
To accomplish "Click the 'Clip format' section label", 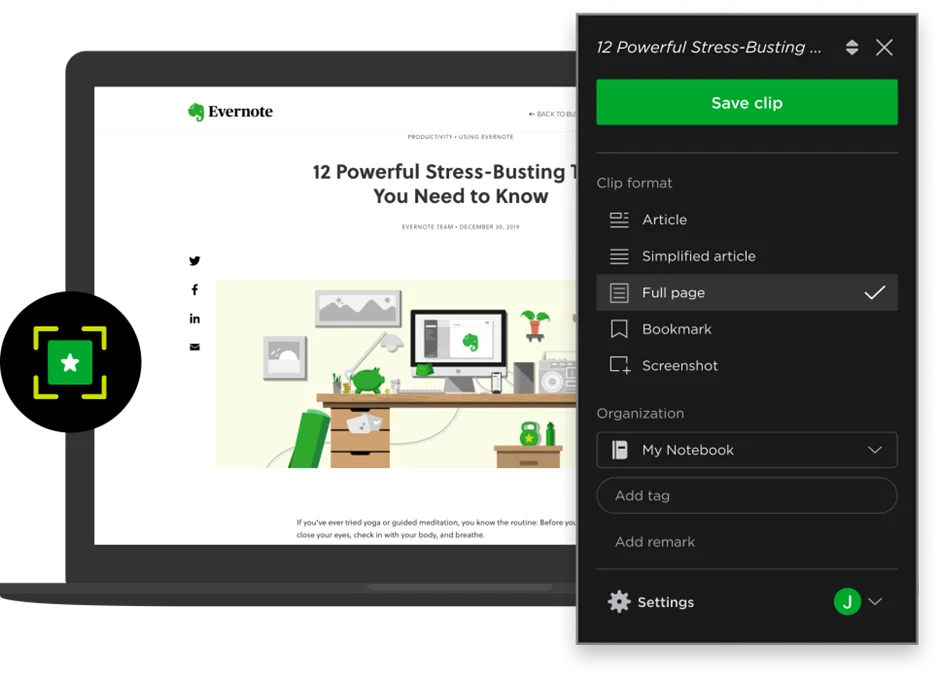I will (634, 183).
